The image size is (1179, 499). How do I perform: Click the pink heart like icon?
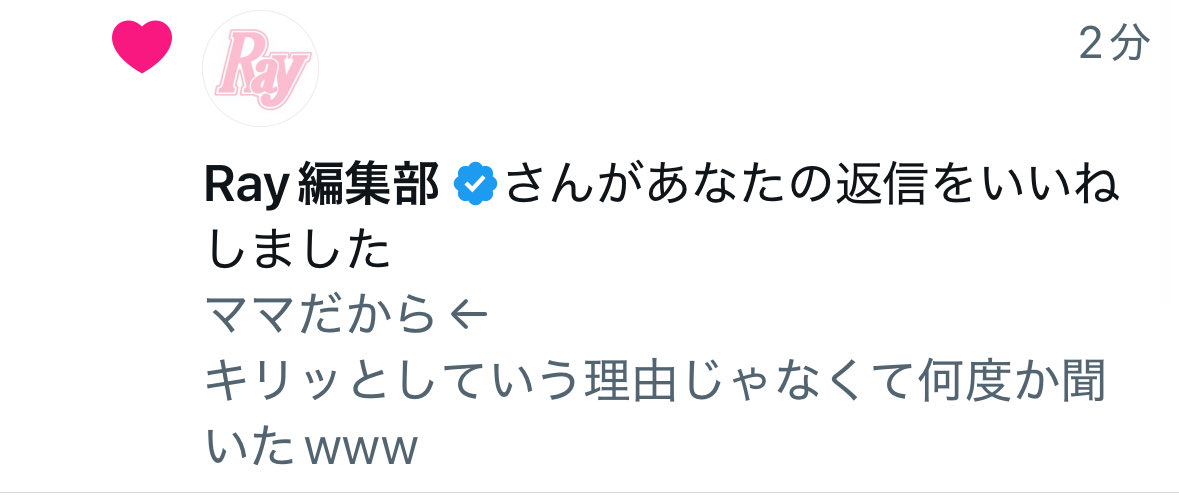click(x=142, y=47)
